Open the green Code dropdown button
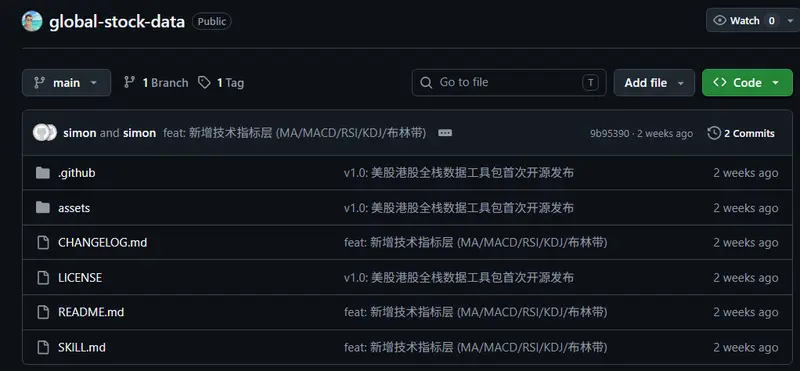Viewport: 800px width, 371px height. [x=747, y=83]
